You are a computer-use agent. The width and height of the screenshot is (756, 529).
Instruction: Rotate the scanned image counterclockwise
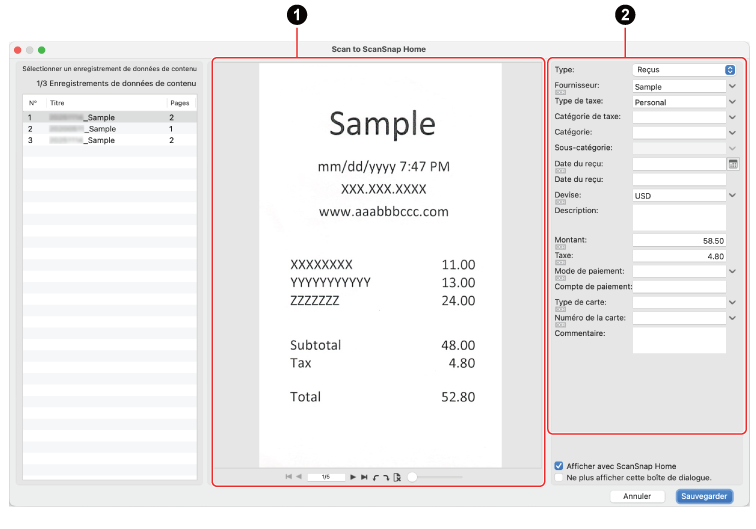tap(376, 478)
